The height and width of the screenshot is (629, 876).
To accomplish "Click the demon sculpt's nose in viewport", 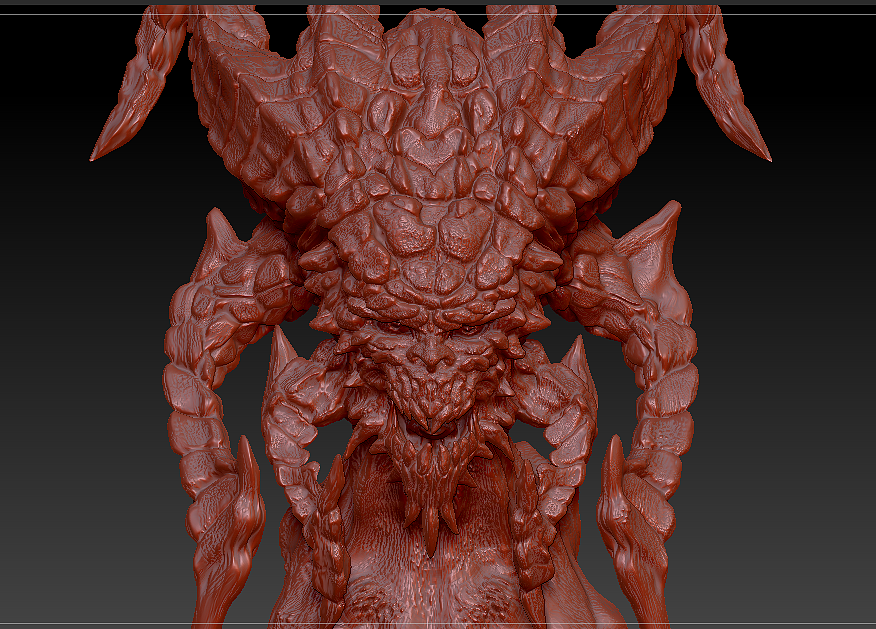I will (x=431, y=353).
